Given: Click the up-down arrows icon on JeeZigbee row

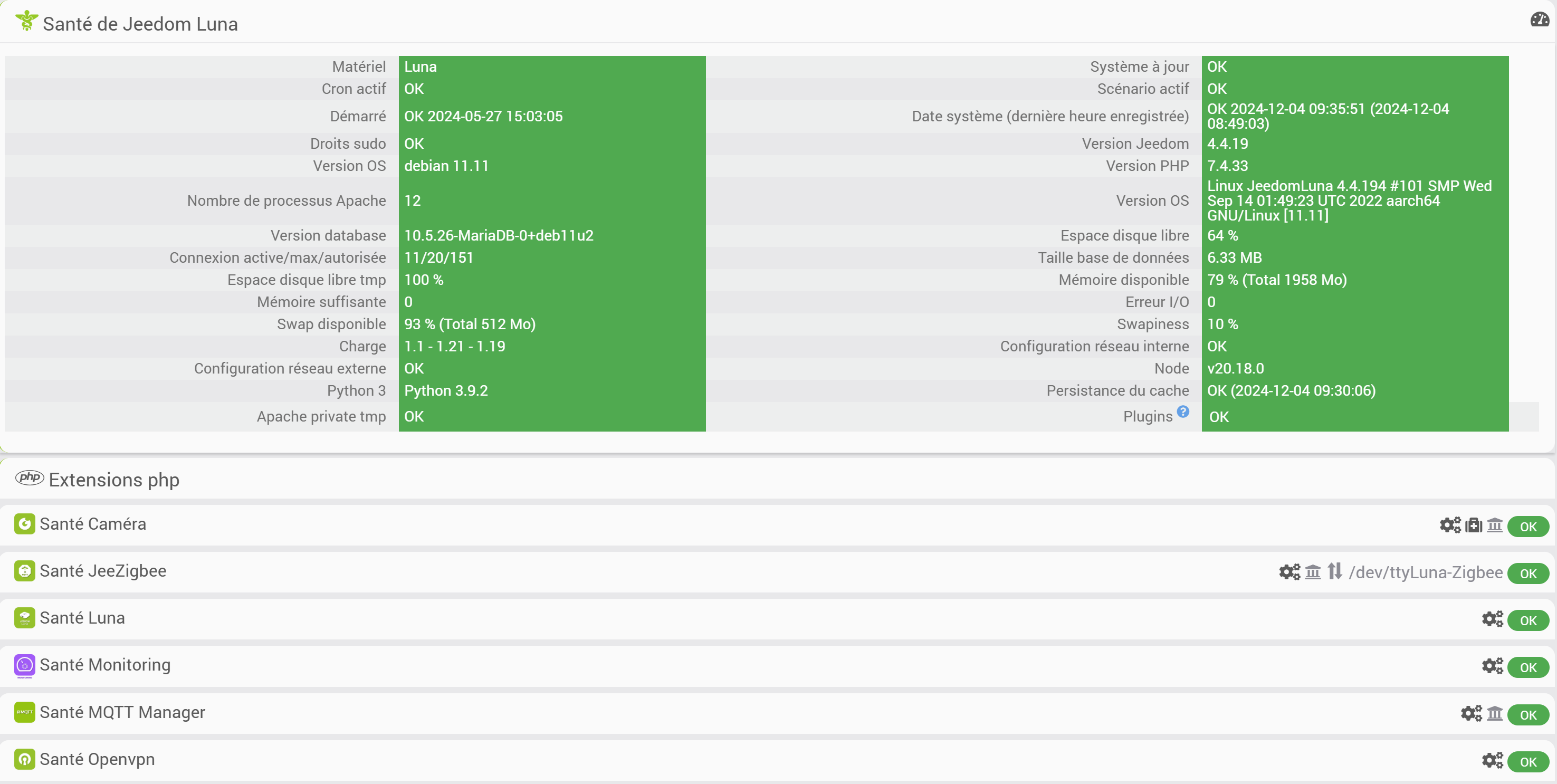Looking at the screenshot, I should (1334, 571).
